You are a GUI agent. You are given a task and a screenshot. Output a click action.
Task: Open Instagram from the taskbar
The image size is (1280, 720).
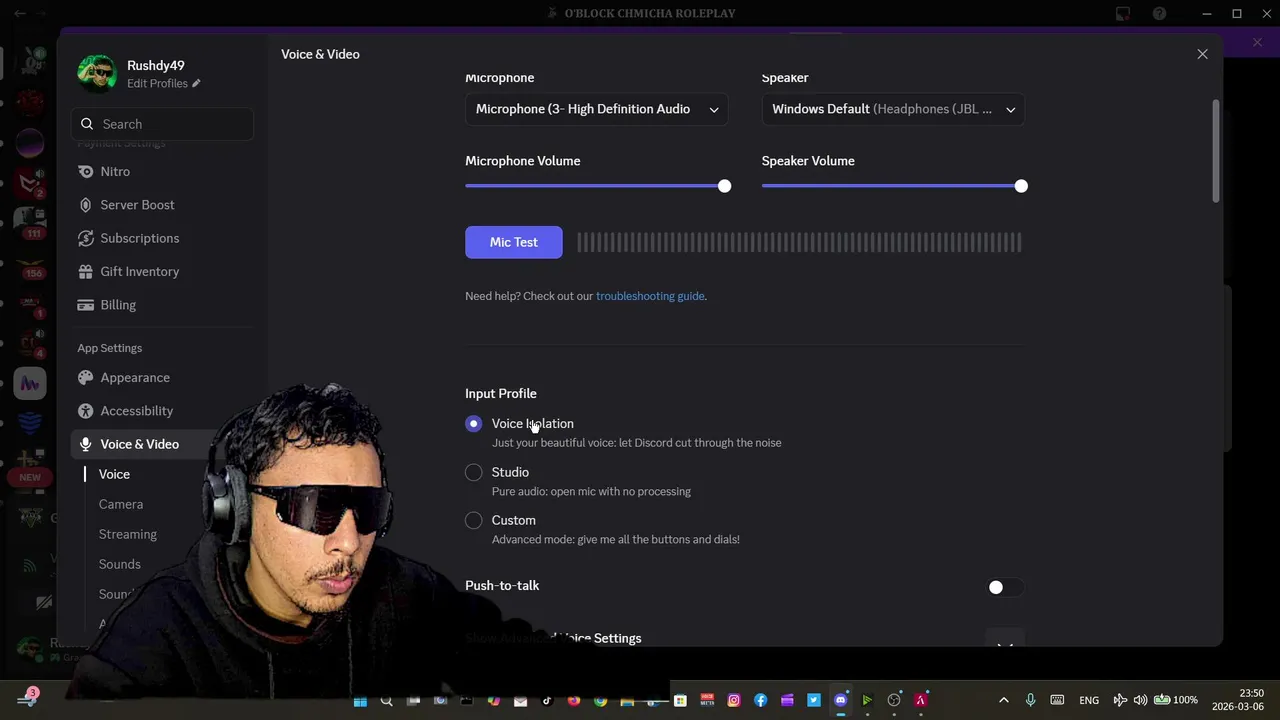734,700
